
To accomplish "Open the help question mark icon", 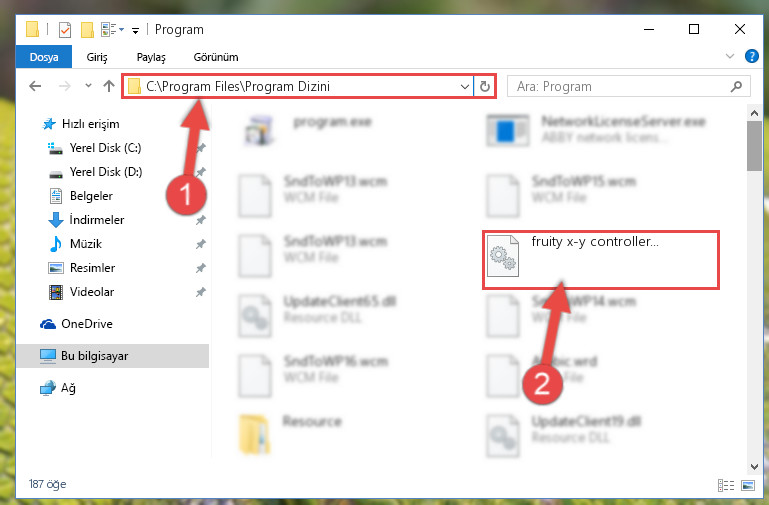I will tap(751, 56).
